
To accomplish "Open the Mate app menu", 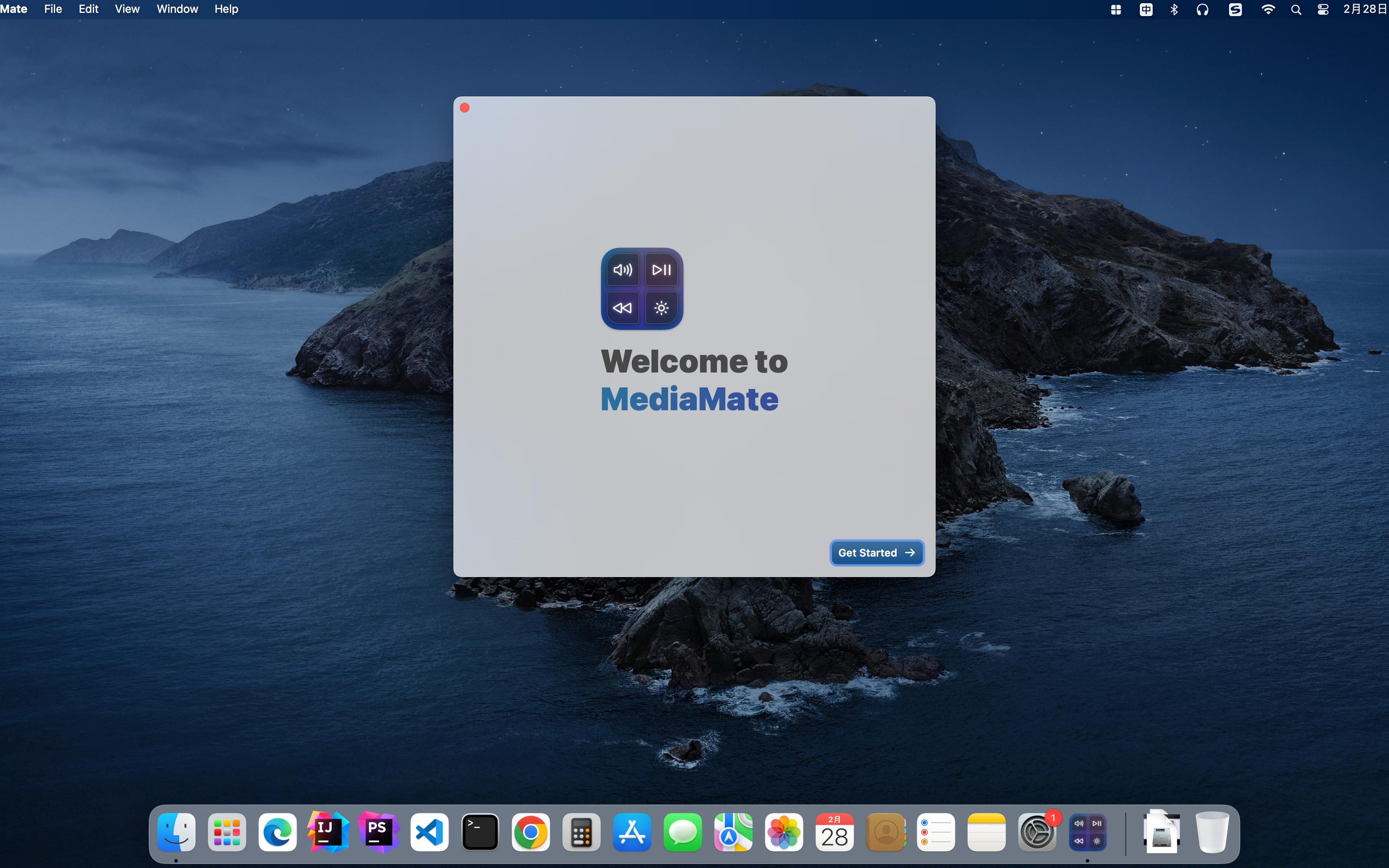I will pyautogui.click(x=14, y=9).
